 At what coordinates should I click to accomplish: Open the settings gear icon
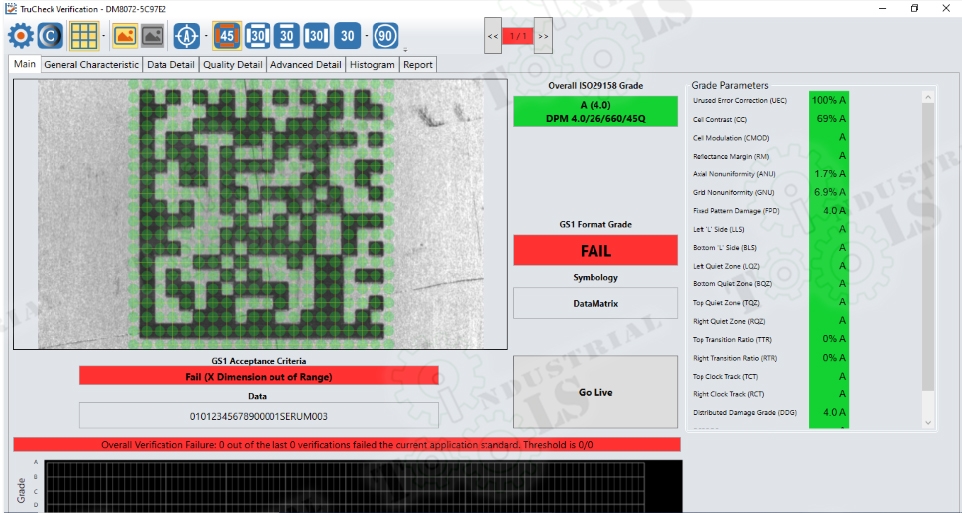[x=21, y=36]
